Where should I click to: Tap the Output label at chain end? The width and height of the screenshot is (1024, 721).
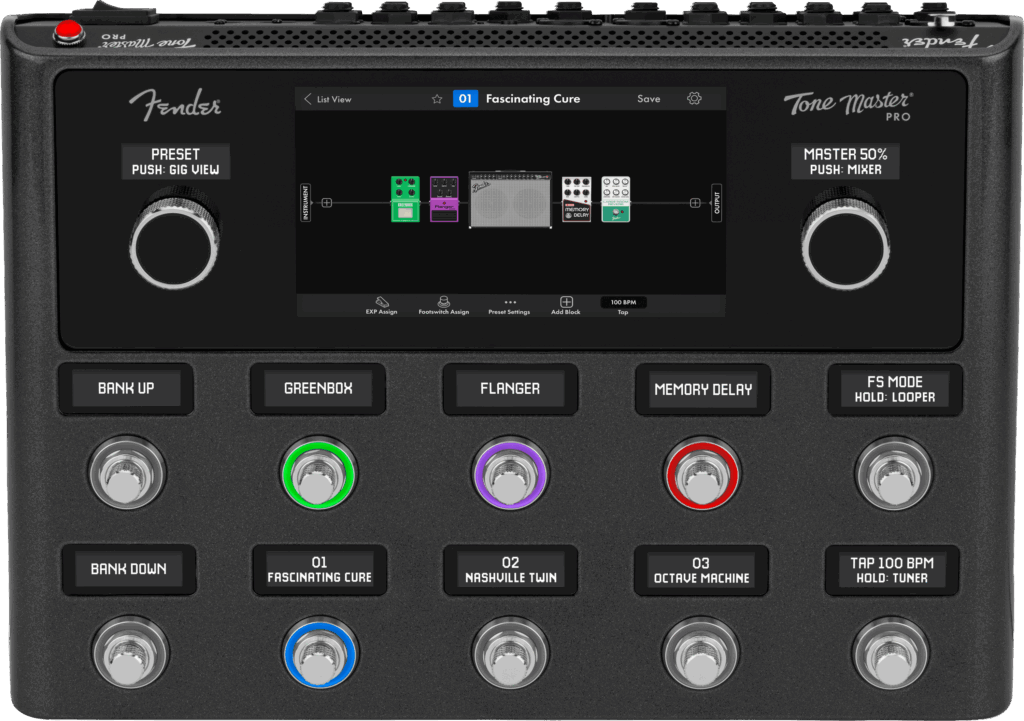(x=716, y=203)
